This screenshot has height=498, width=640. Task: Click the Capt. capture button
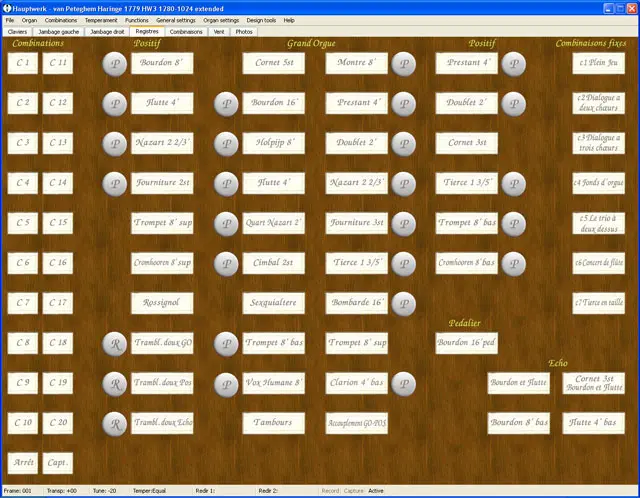coord(58,462)
